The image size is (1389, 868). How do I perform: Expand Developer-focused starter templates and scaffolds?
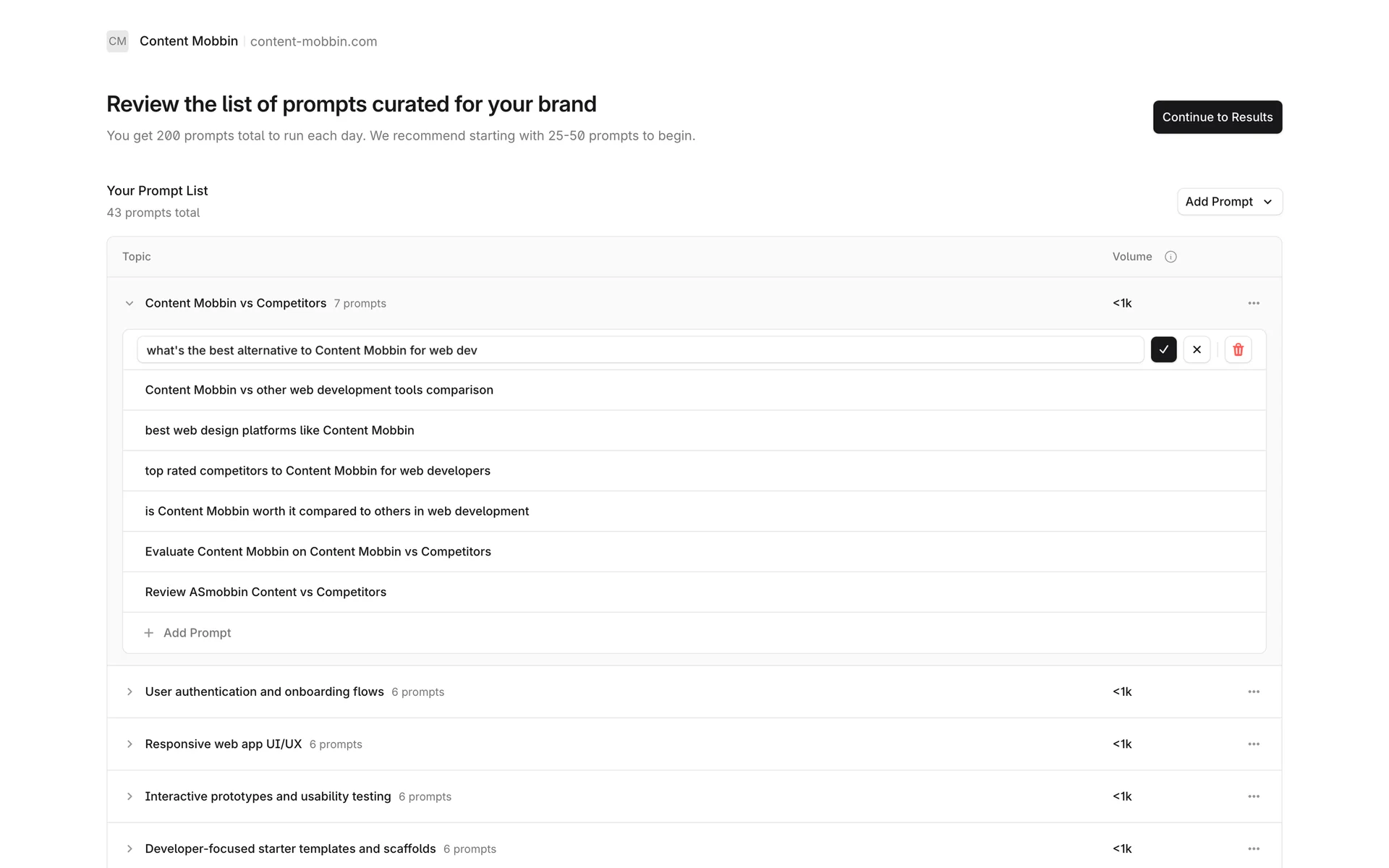click(129, 849)
